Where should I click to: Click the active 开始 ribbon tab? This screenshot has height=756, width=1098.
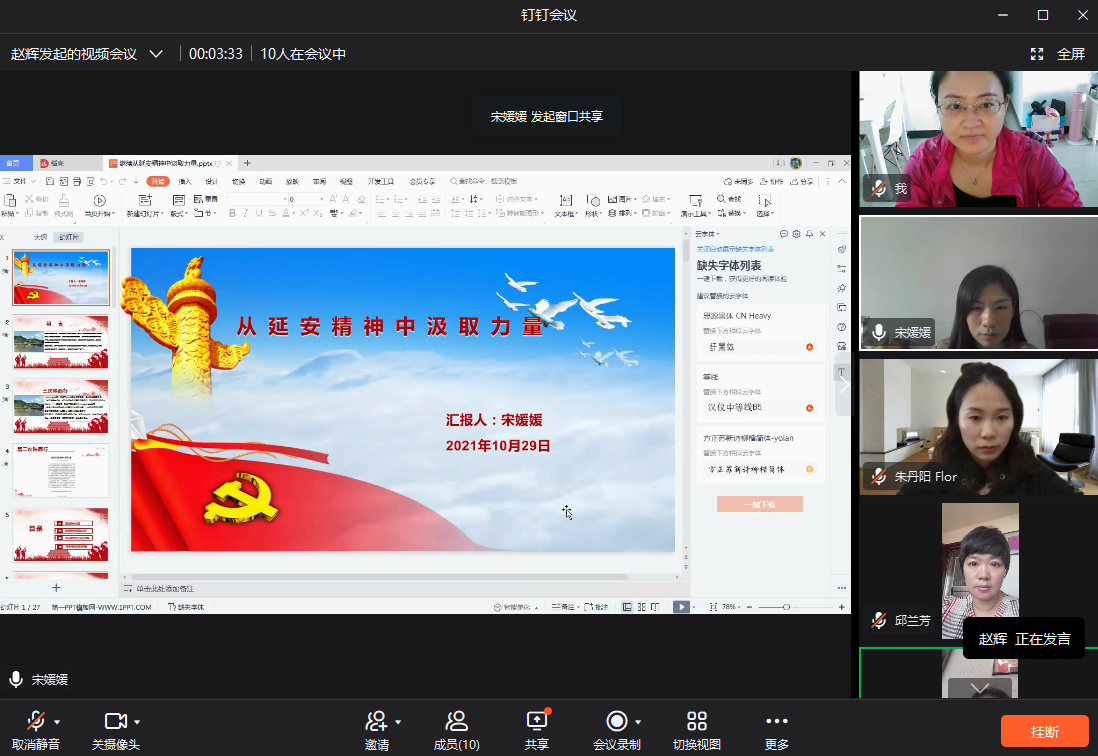[158, 181]
